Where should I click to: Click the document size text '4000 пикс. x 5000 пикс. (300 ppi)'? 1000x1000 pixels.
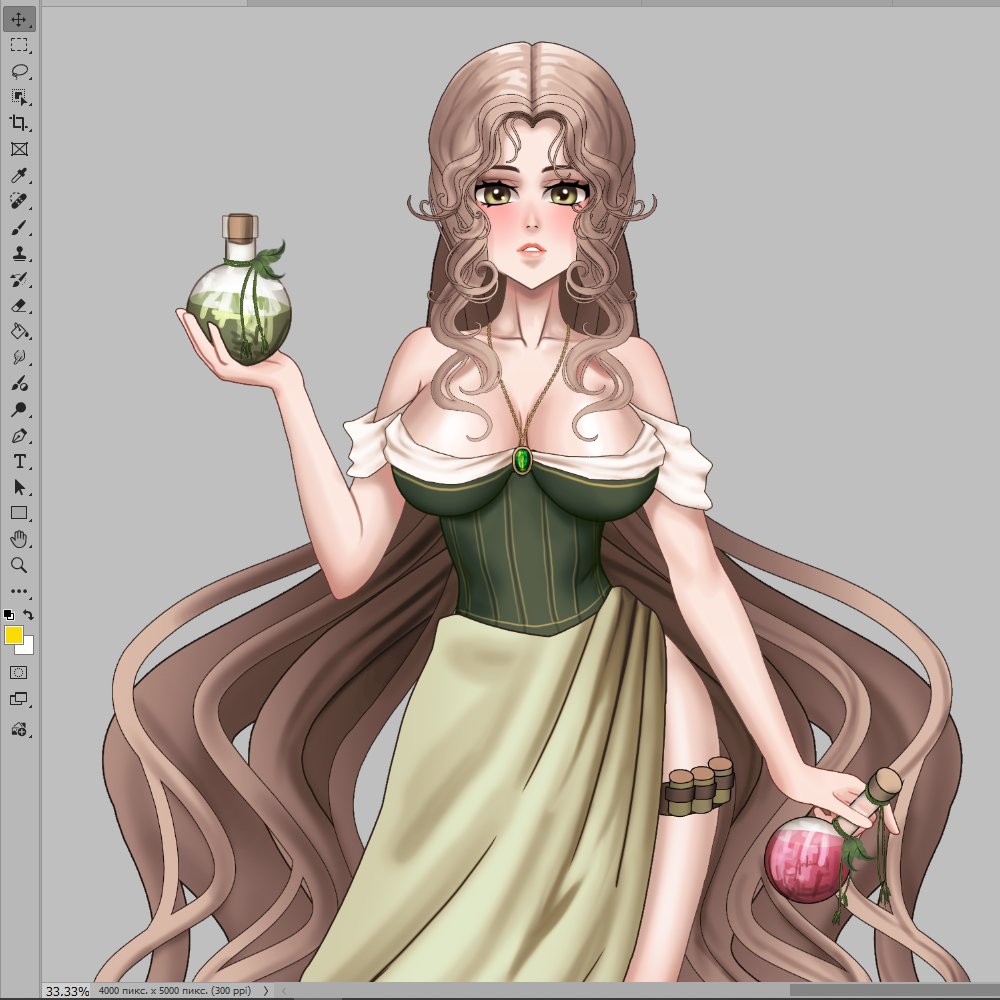tap(175, 991)
